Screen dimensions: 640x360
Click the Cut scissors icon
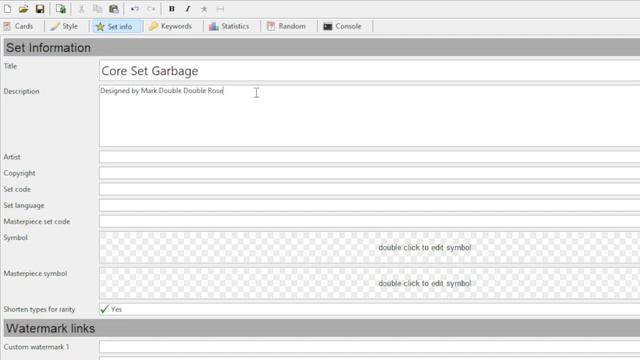coord(81,9)
